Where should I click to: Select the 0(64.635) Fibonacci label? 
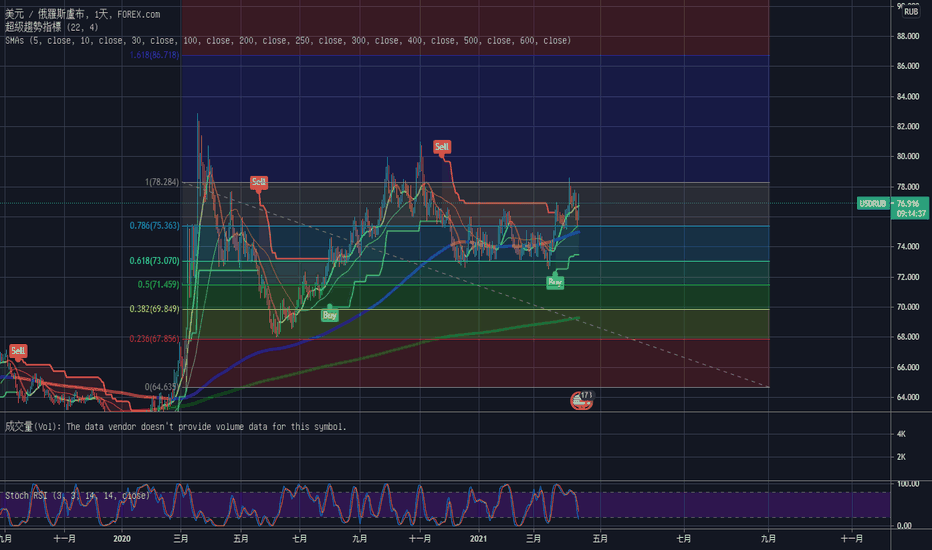tap(162, 386)
